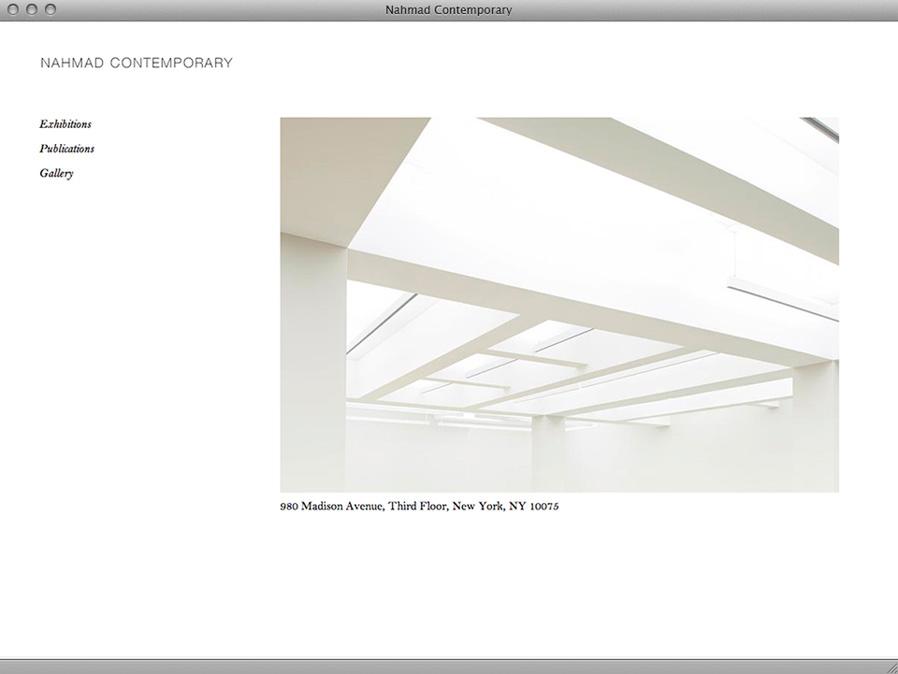
Task: Grab the resize handle at the window corner
Action: [x=892, y=668]
